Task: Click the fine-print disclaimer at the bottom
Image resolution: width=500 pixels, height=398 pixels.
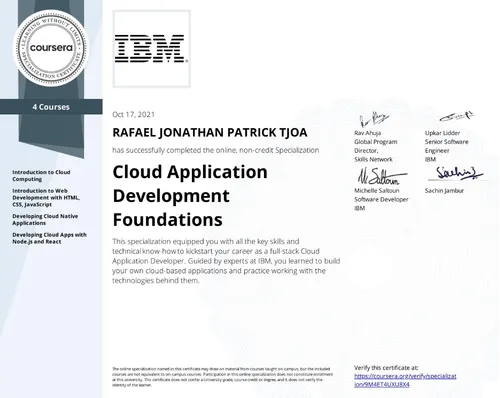Action: click(222, 377)
